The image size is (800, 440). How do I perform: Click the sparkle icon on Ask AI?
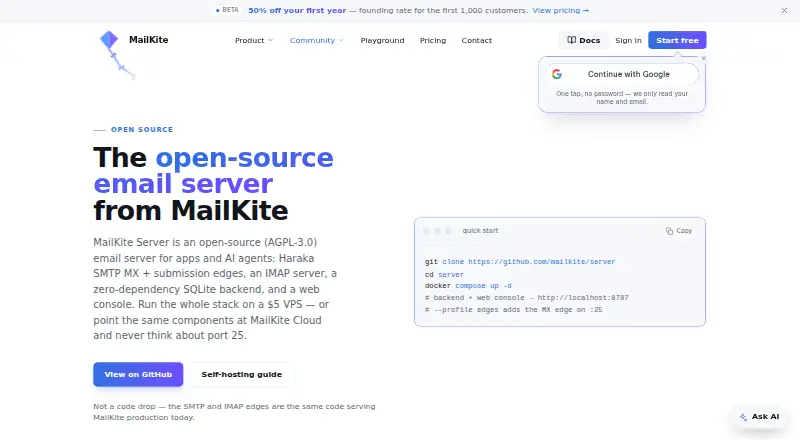[x=743, y=417]
